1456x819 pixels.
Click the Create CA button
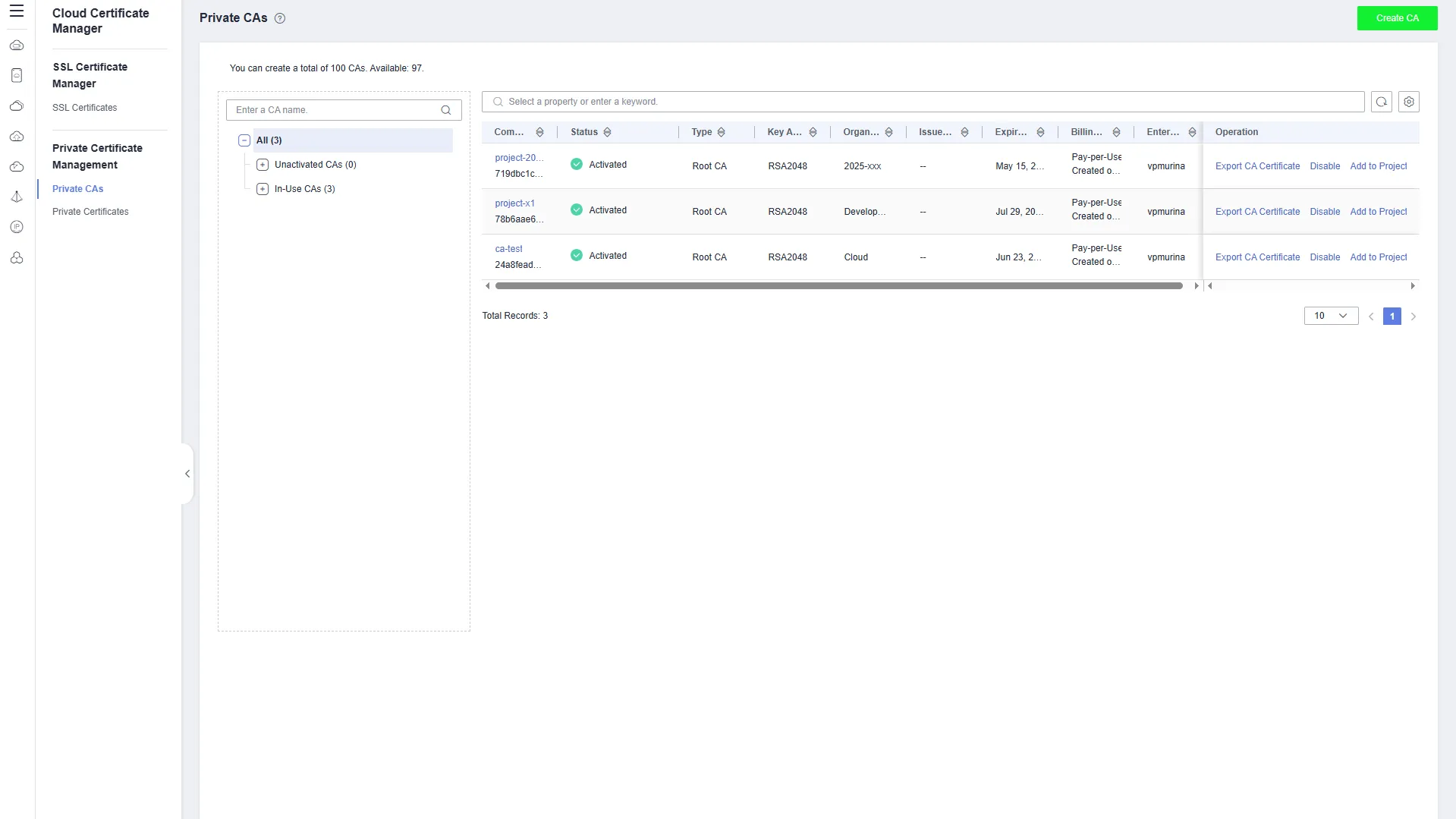(1397, 18)
